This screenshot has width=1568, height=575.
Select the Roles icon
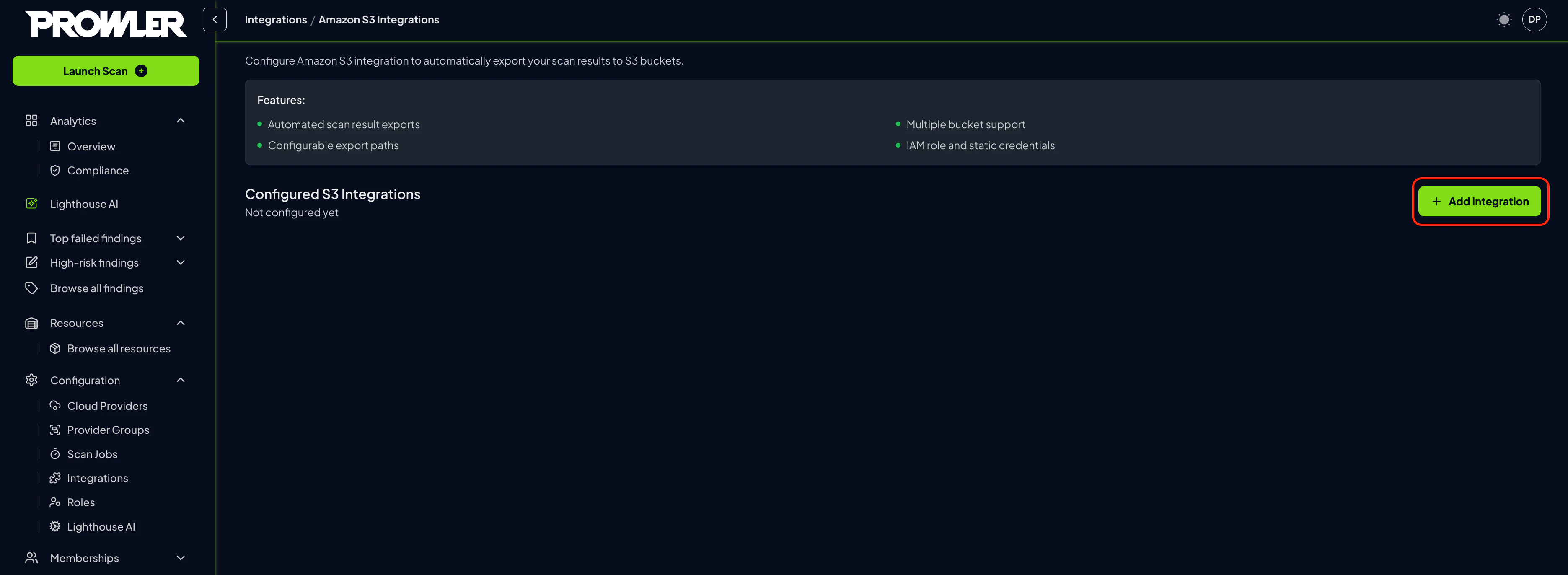[55, 502]
